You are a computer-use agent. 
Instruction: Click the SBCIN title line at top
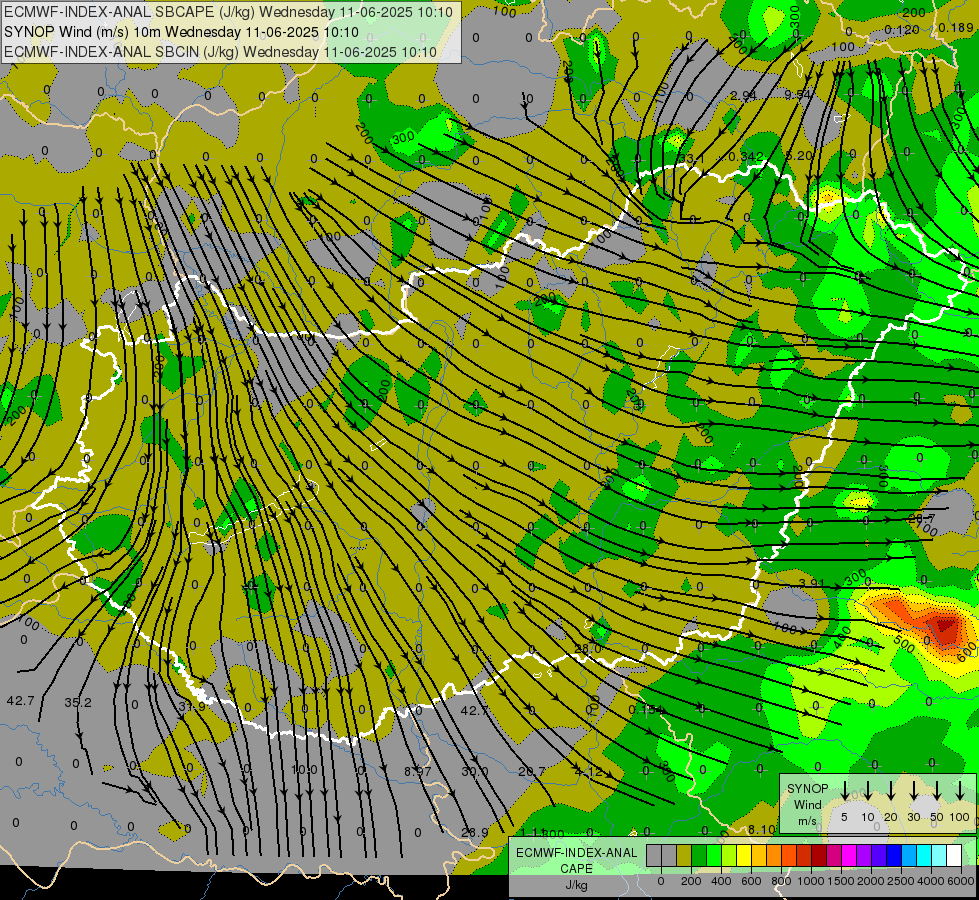(x=220, y=52)
